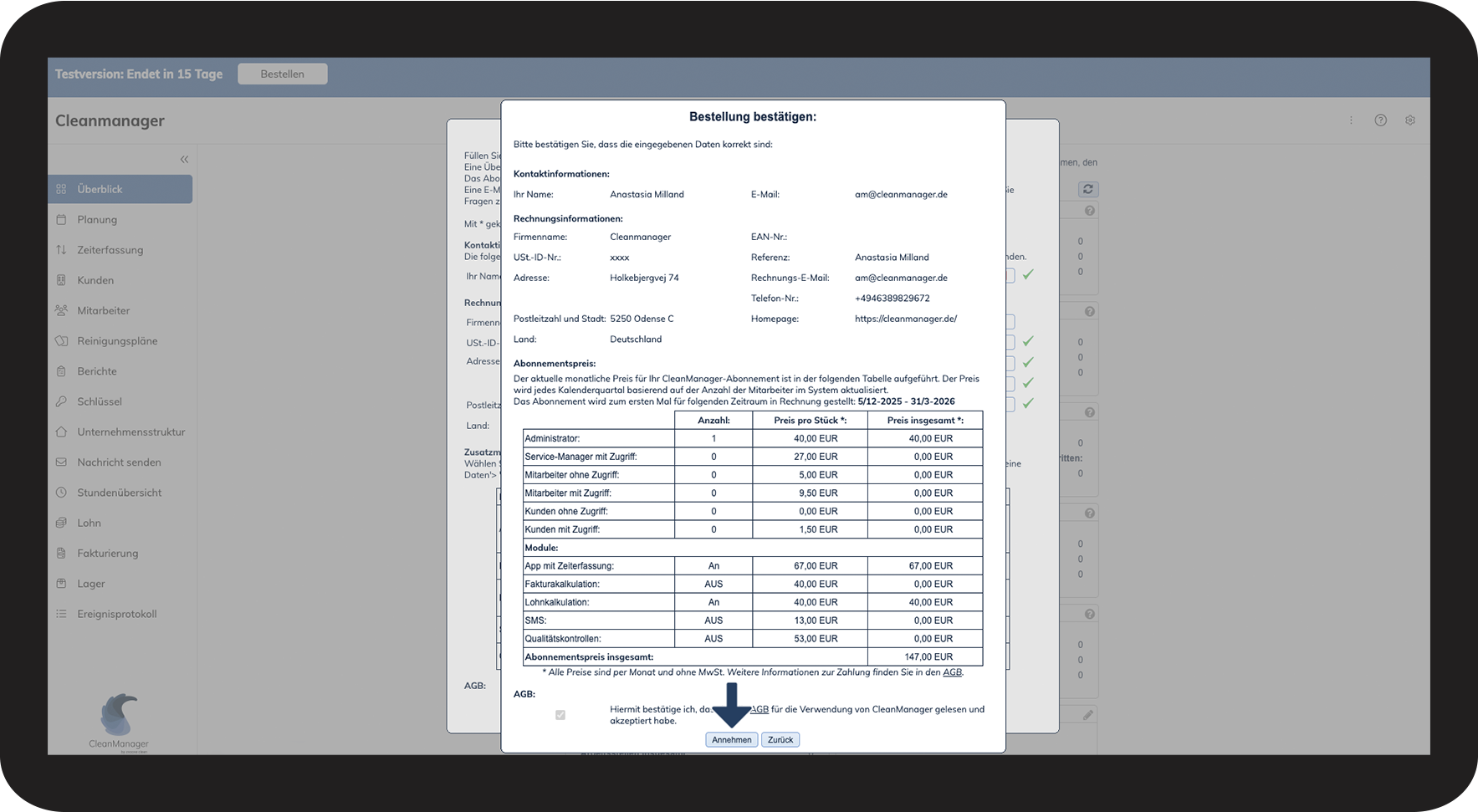
Task: Click the USt.-ID-Nr. value 'xxxx'
Action: pyautogui.click(x=620, y=258)
